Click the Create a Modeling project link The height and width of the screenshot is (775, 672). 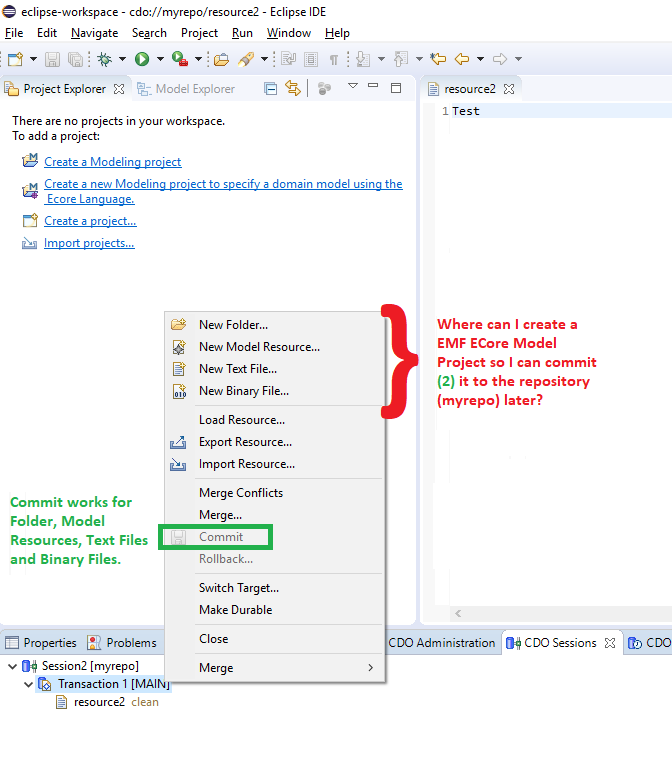coord(113,162)
